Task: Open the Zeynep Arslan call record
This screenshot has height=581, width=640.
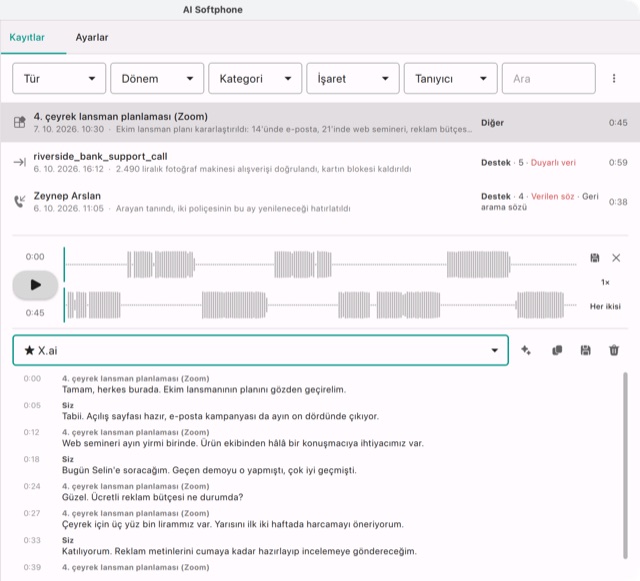Action: coord(320,202)
